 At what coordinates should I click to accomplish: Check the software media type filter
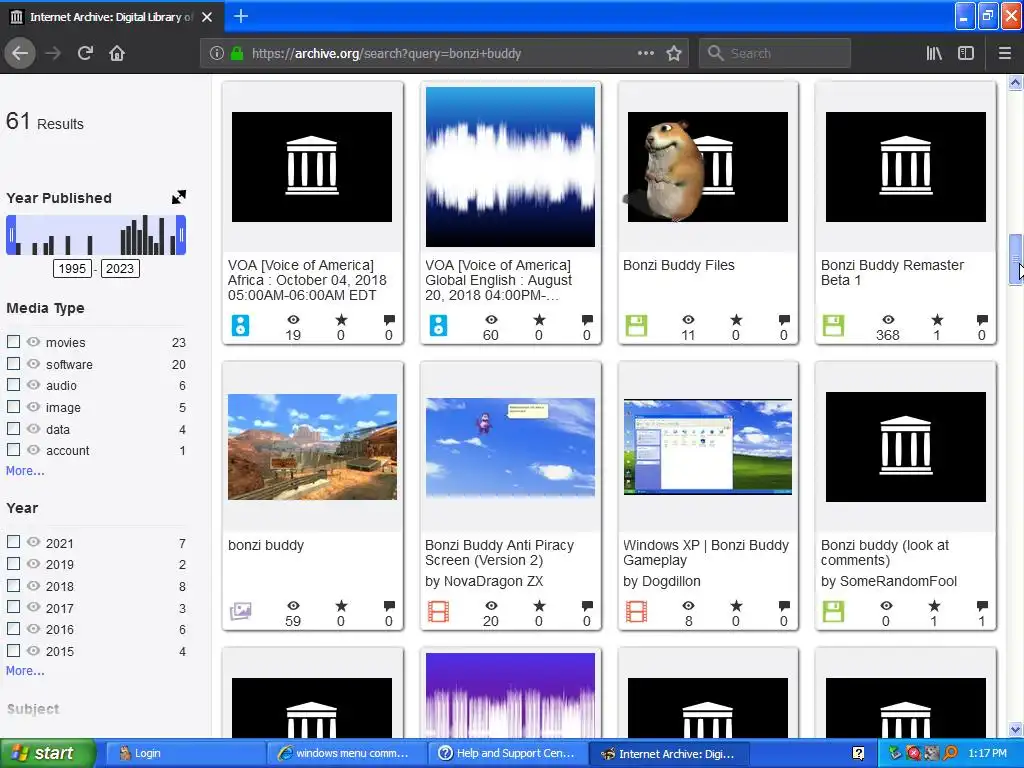coord(13,363)
